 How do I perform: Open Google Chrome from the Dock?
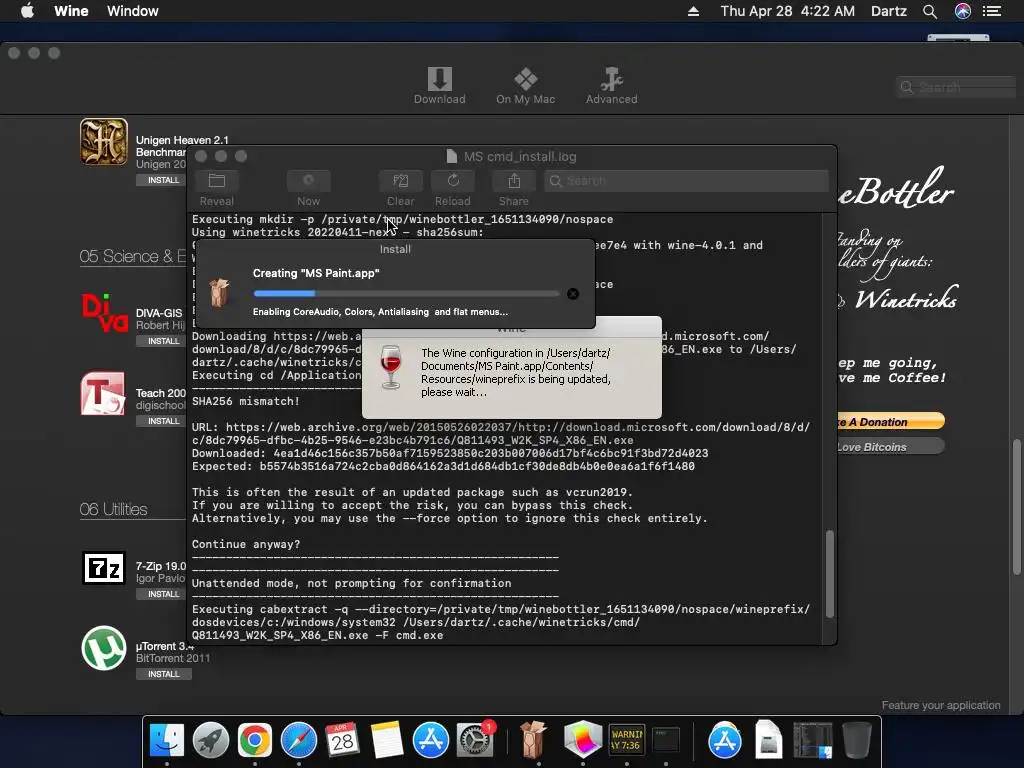click(x=255, y=741)
